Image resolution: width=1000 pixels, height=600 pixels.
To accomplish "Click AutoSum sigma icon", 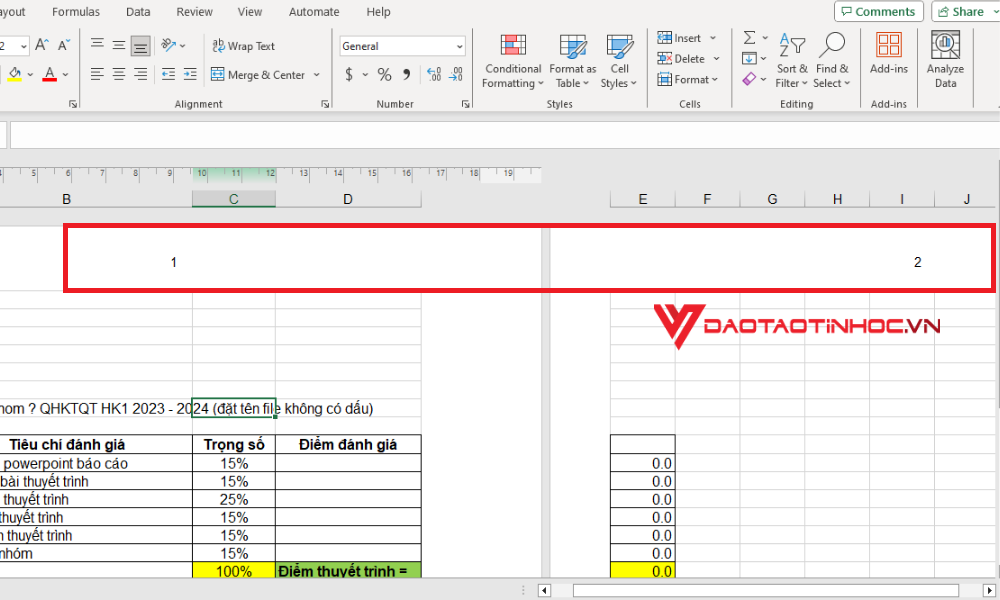I will (x=749, y=38).
